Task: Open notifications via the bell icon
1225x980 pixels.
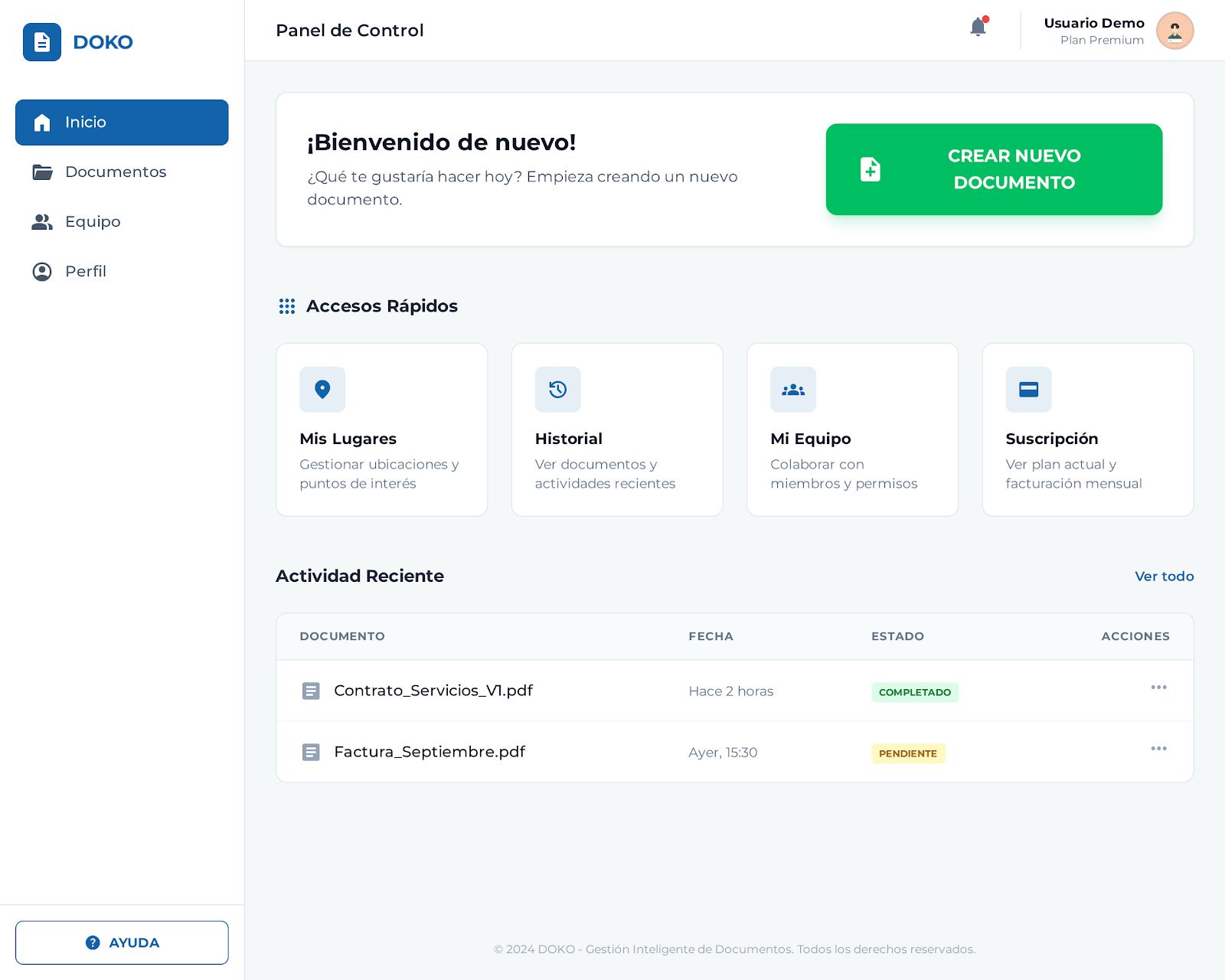Action: coord(978,26)
